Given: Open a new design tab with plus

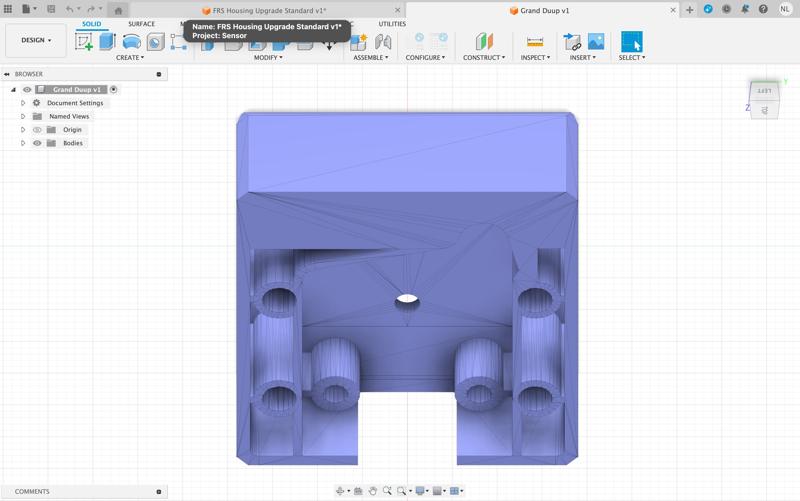Looking at the screenshot, I should (689, 10).
